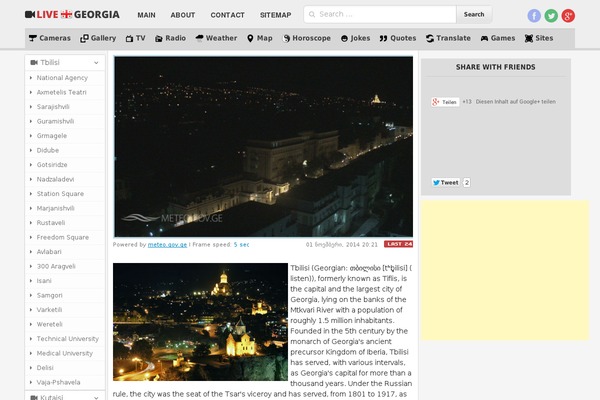Select Freedom Square camera
Image resolution: width=600 pixels, height=400 pixels.
click(x=63, y=237)
